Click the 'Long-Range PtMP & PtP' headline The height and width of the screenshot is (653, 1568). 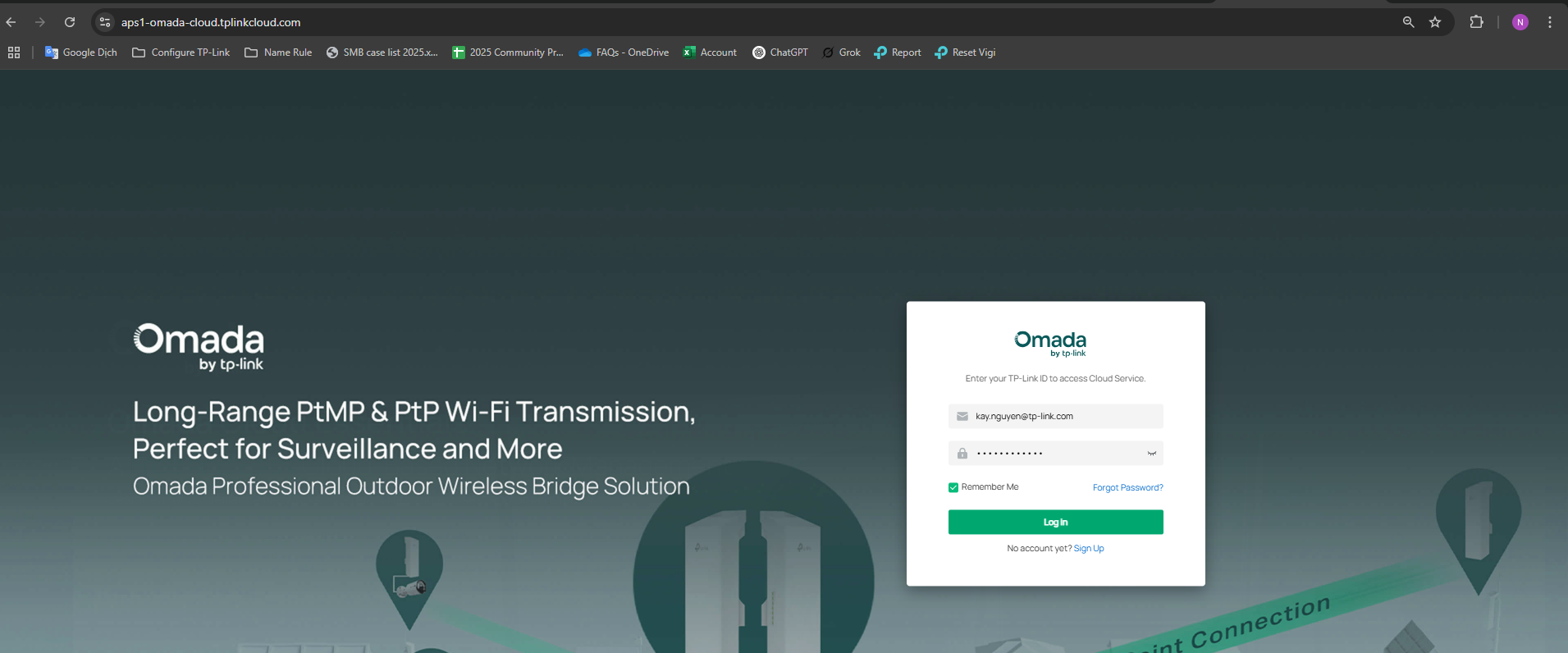(x=414, y=412)
